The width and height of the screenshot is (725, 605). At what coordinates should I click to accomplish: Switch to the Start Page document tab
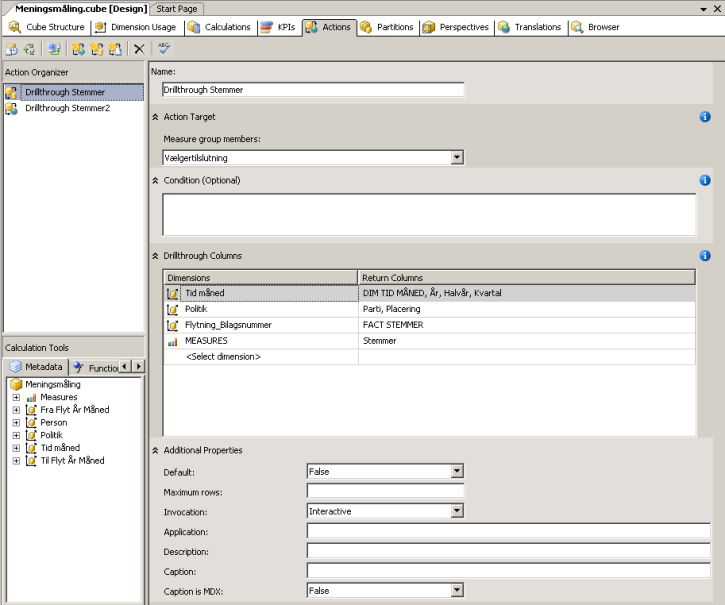177,9
